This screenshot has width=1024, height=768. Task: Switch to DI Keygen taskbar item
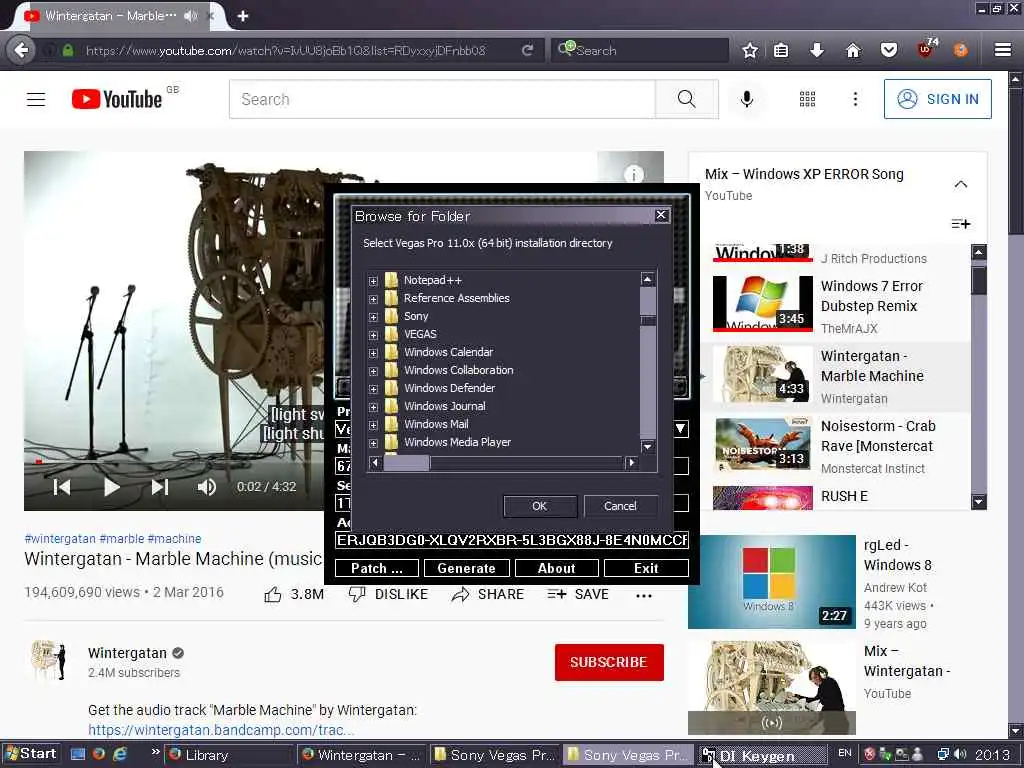(x=762, y=756)
